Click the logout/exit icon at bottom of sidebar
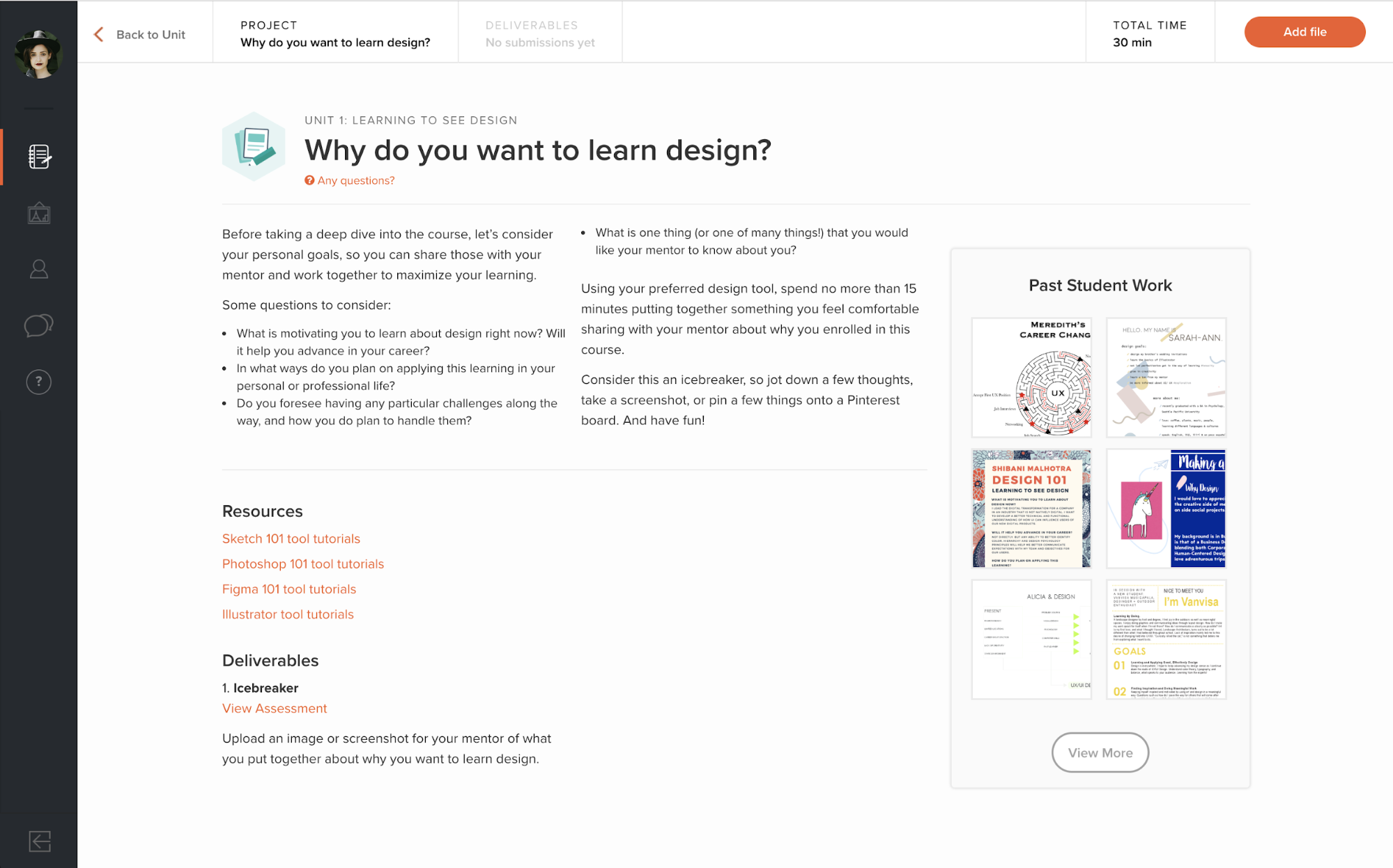 point(38,840)
